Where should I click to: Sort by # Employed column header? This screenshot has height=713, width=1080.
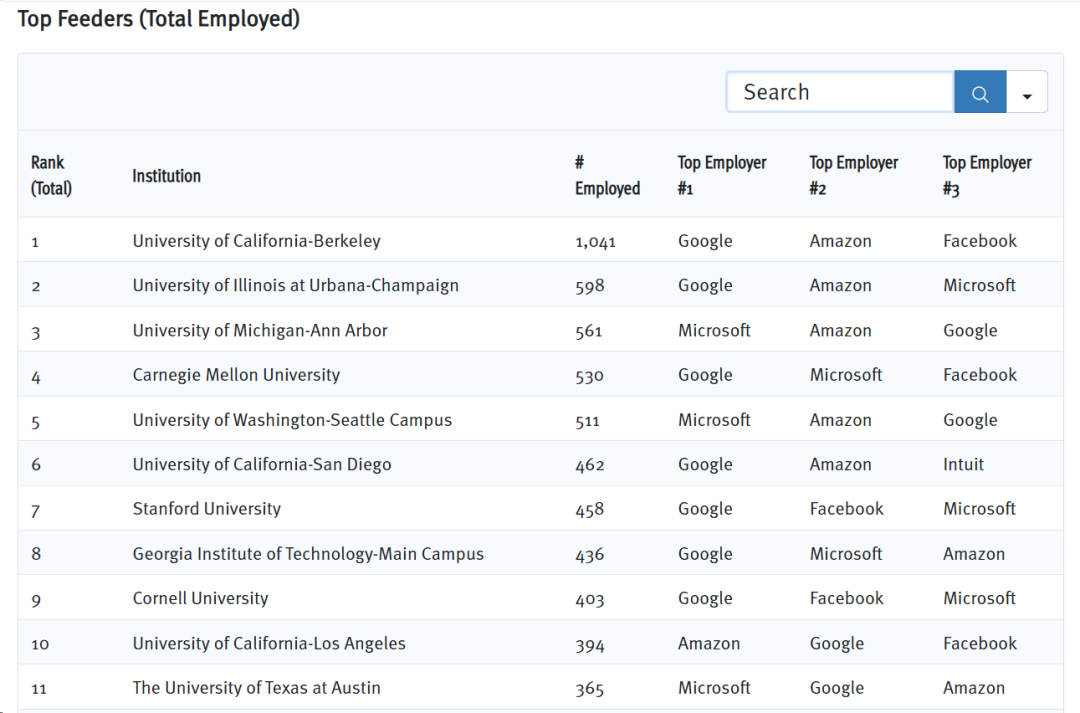click(607, 175)
